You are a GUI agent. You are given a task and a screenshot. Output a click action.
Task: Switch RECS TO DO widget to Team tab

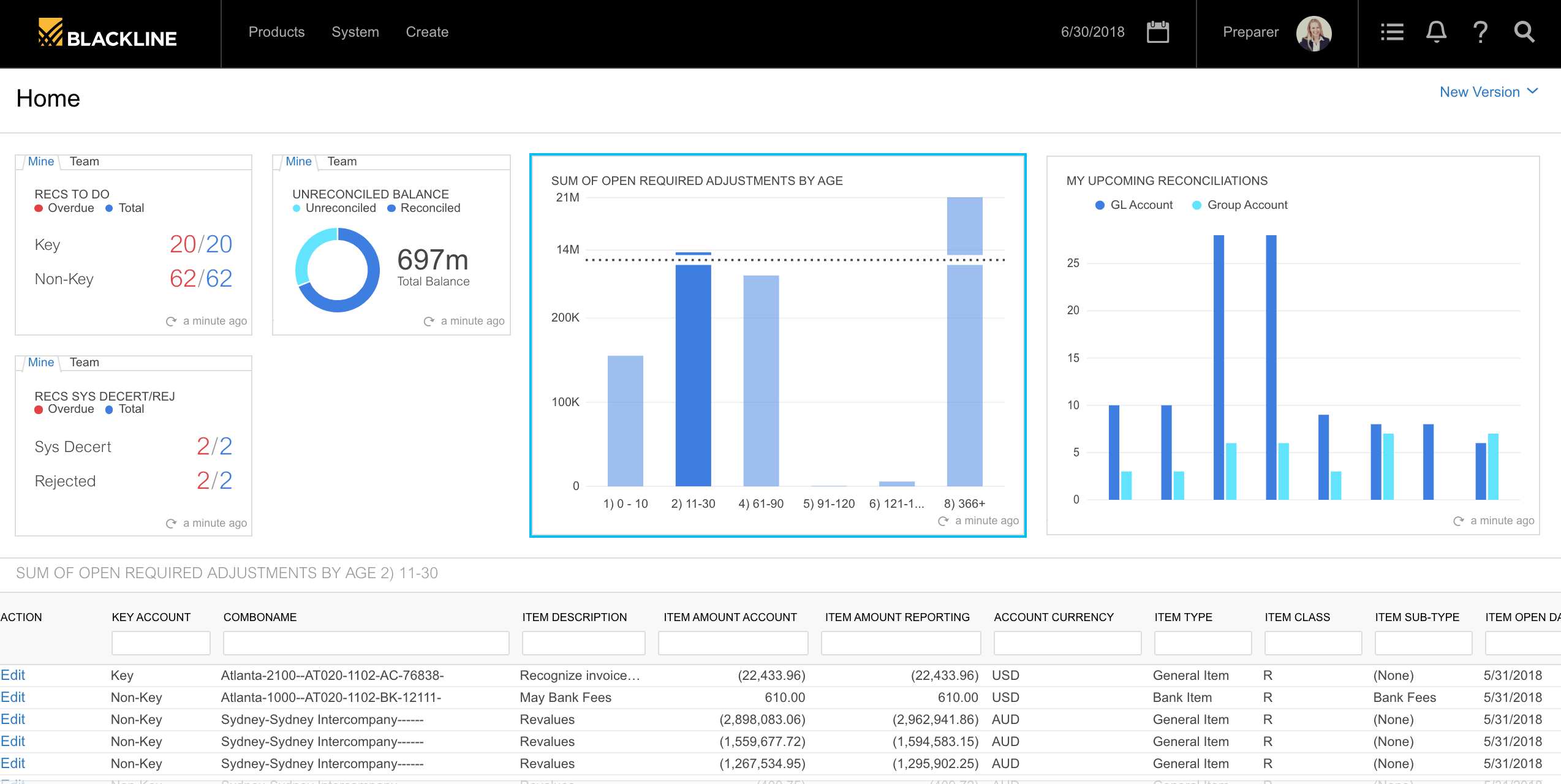tap(84, 161)
